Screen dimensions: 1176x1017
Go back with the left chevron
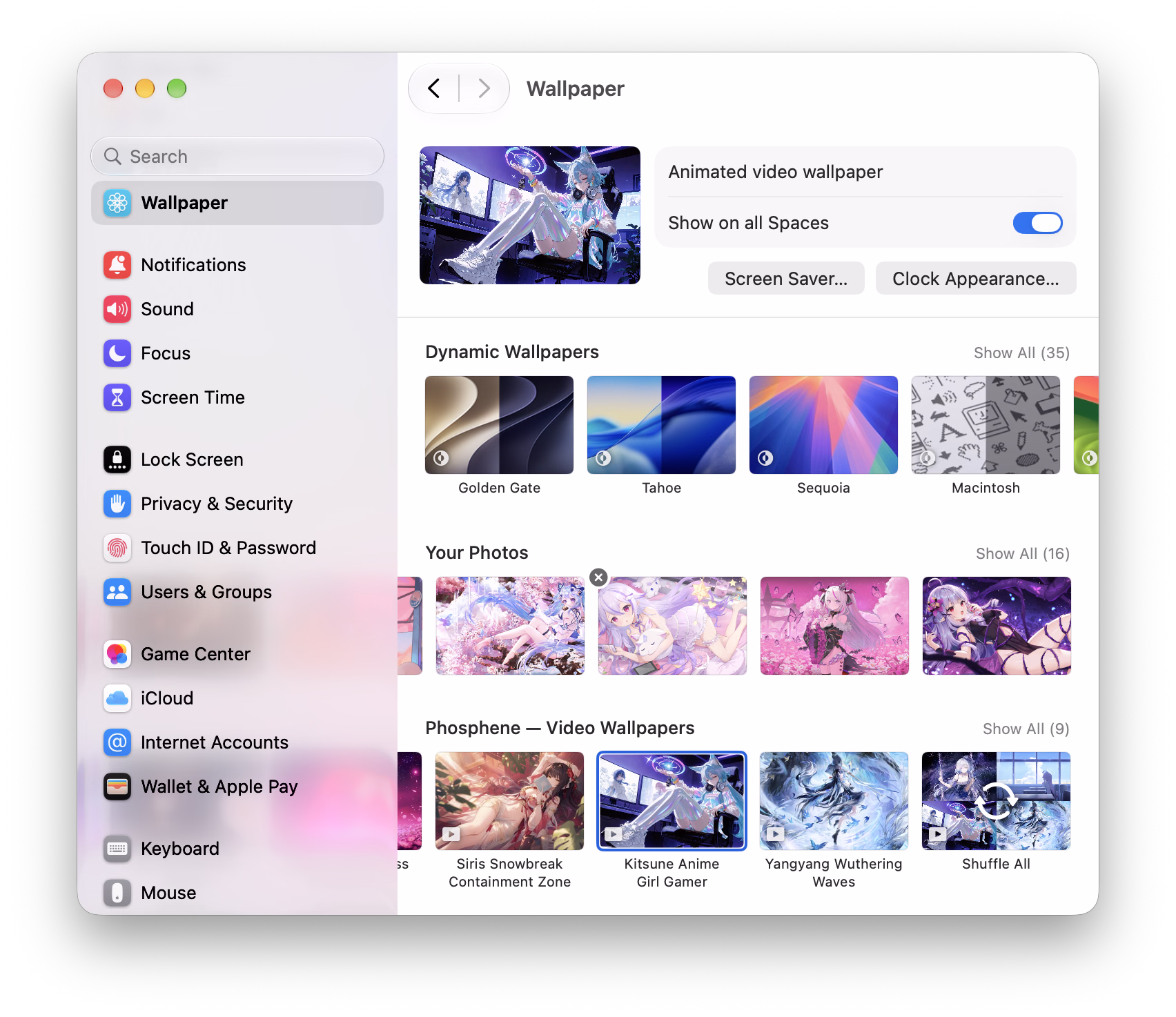point(433,88)
